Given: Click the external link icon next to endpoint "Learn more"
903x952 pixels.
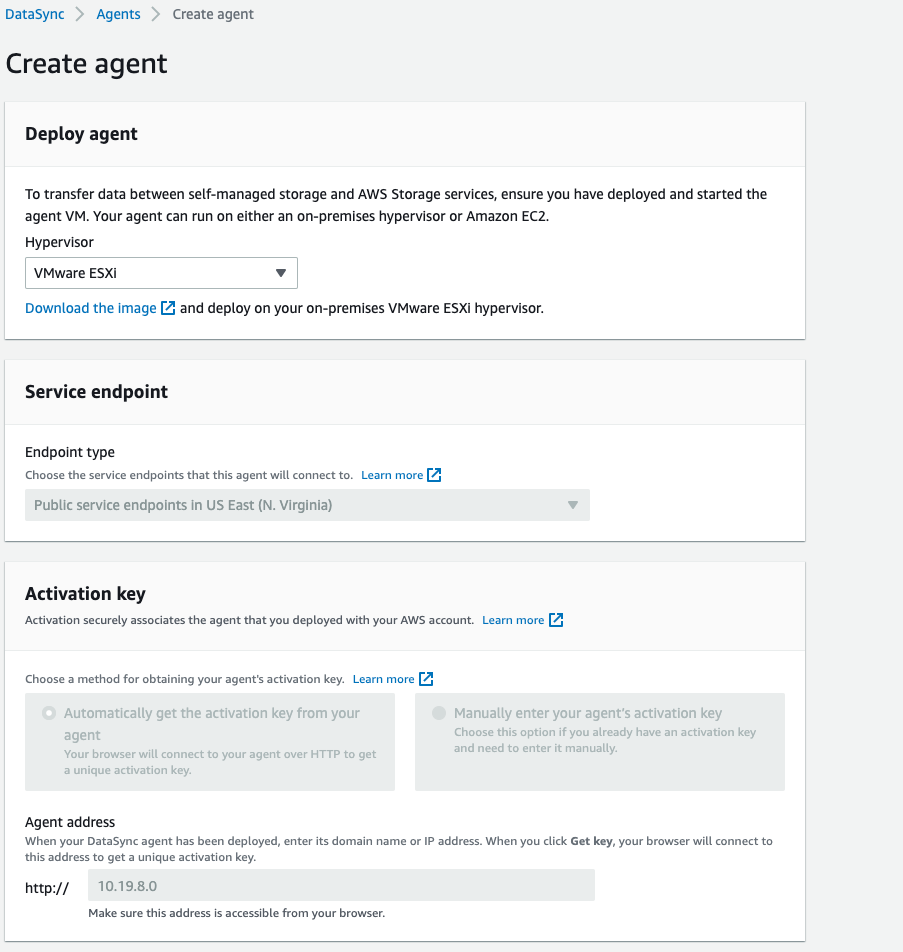Looking at the screenshot, I should click(434, 474).
